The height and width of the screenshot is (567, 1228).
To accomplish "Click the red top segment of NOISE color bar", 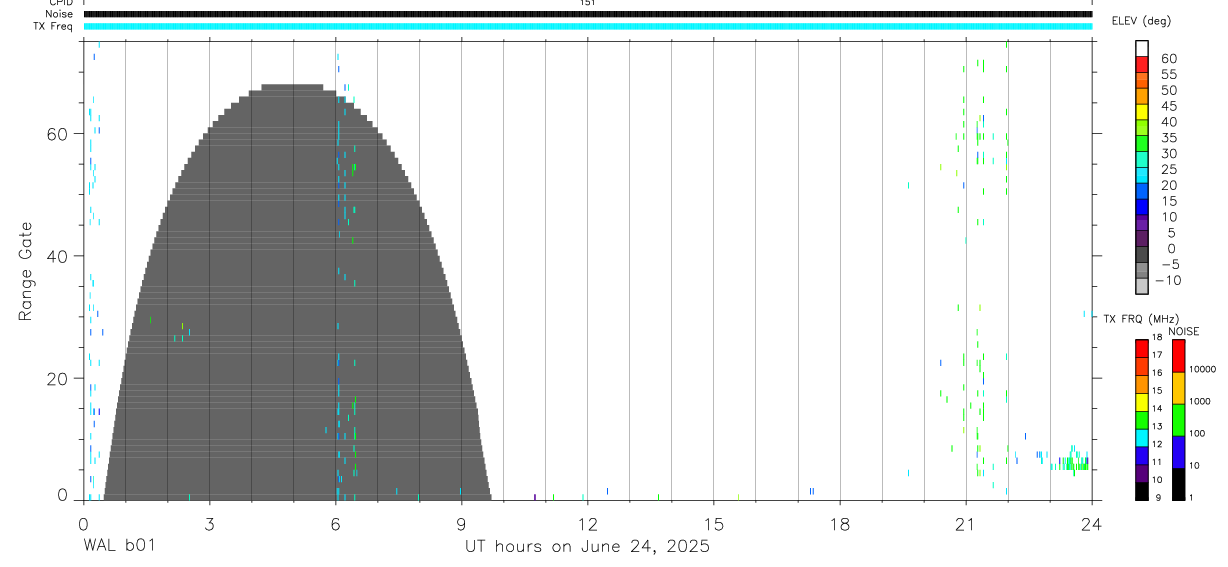I will tap(1178, 356).
